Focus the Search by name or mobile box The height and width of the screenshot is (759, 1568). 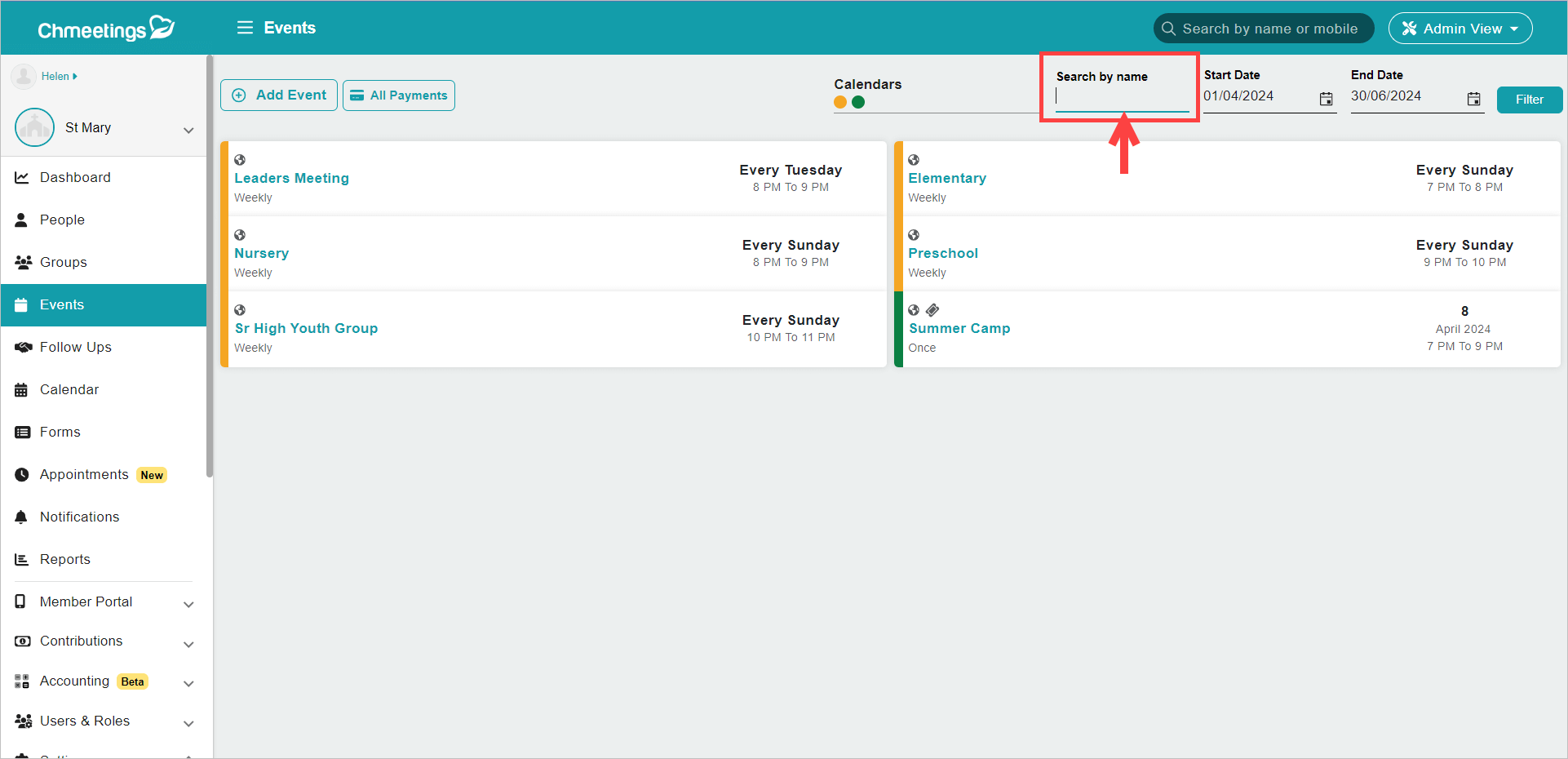(1264, 29)
